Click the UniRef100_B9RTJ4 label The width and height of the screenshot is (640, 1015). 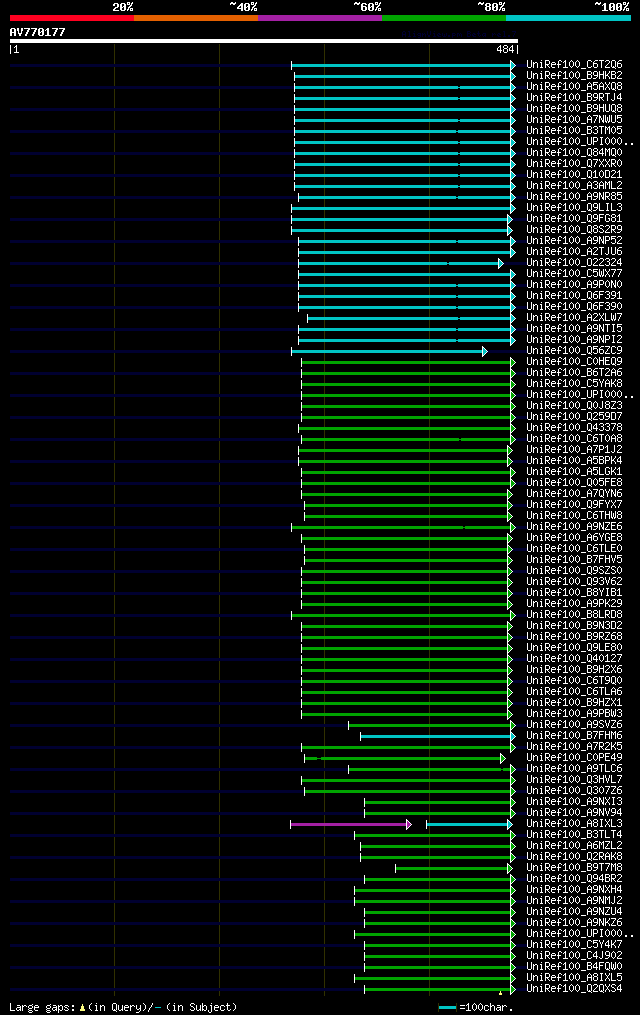(574, 98)
